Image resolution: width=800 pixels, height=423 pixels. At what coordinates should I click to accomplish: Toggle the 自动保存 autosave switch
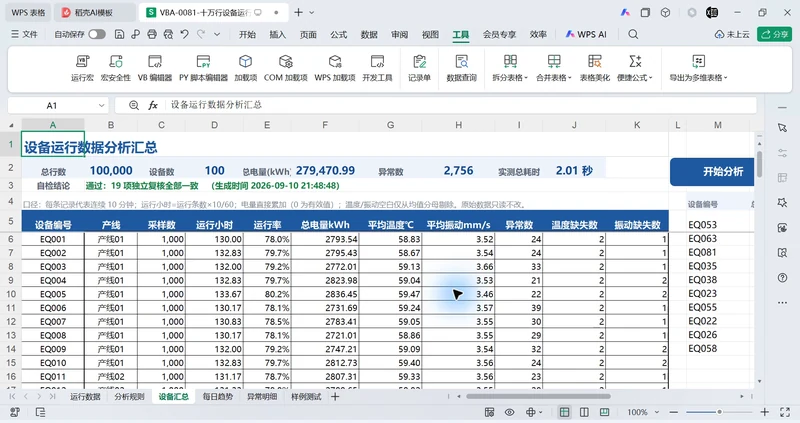click(97, 34)
